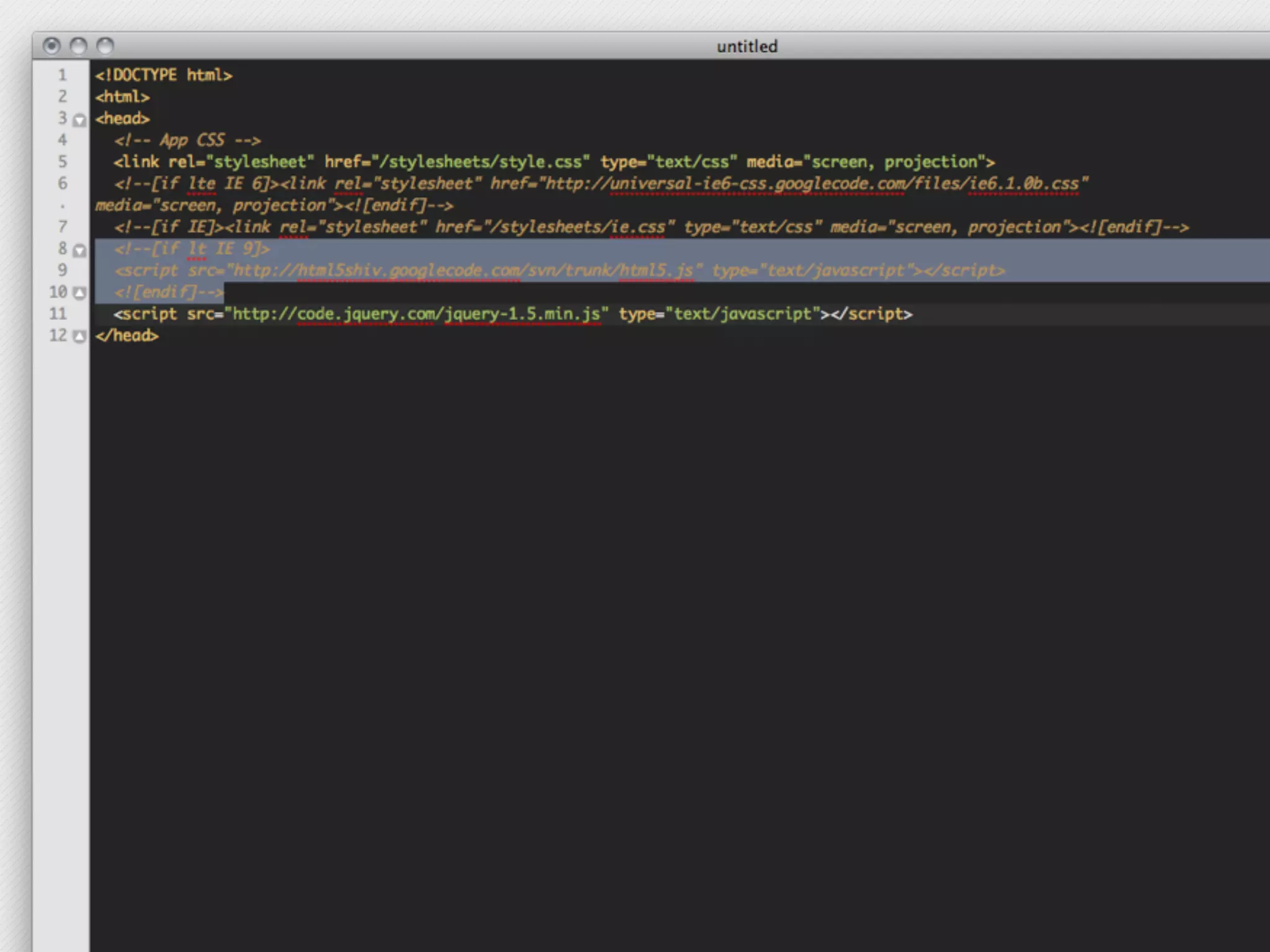Click the closing head tag
This screenshot has width=1270, height=952.
pos(127,336)
